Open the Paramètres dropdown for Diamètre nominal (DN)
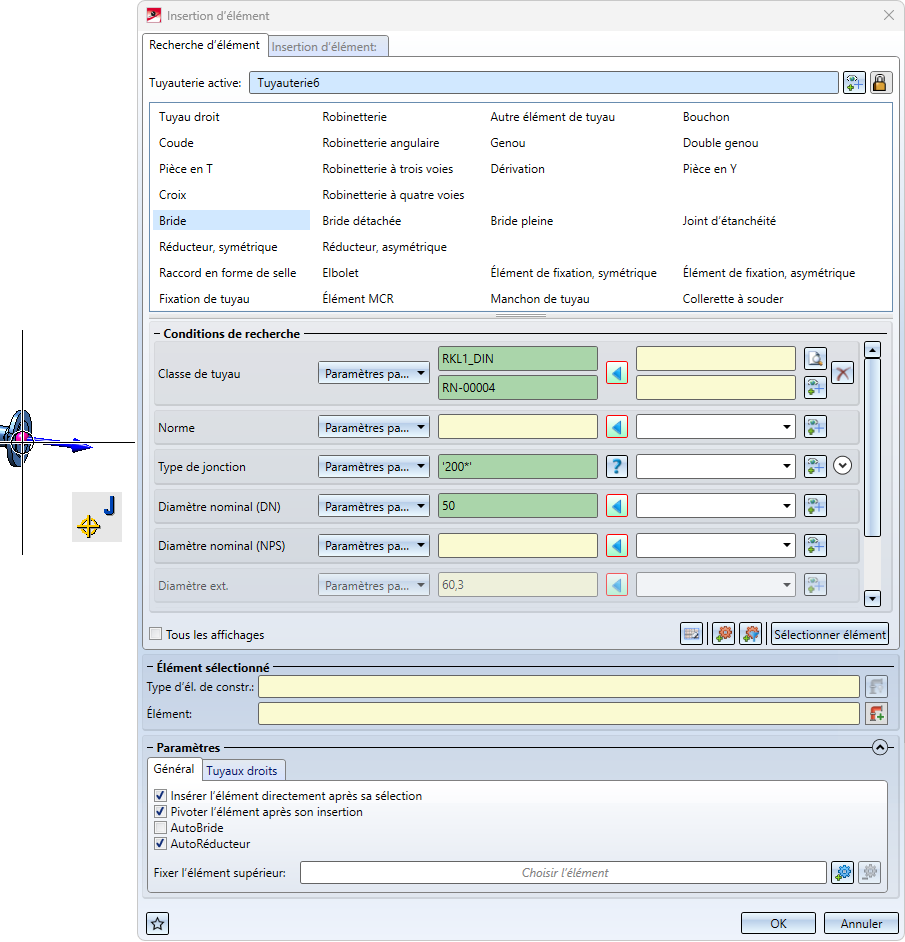Viewport: 905px width, 942px height. pos(373,507)
